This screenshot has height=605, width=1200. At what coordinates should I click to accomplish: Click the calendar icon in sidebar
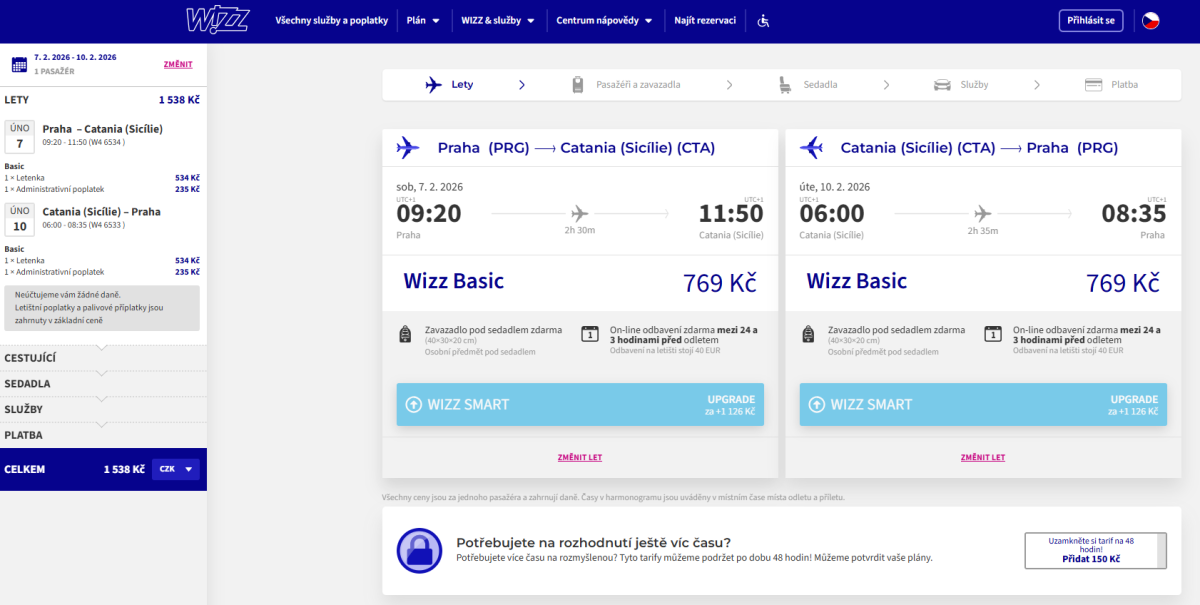coord(19,65)
